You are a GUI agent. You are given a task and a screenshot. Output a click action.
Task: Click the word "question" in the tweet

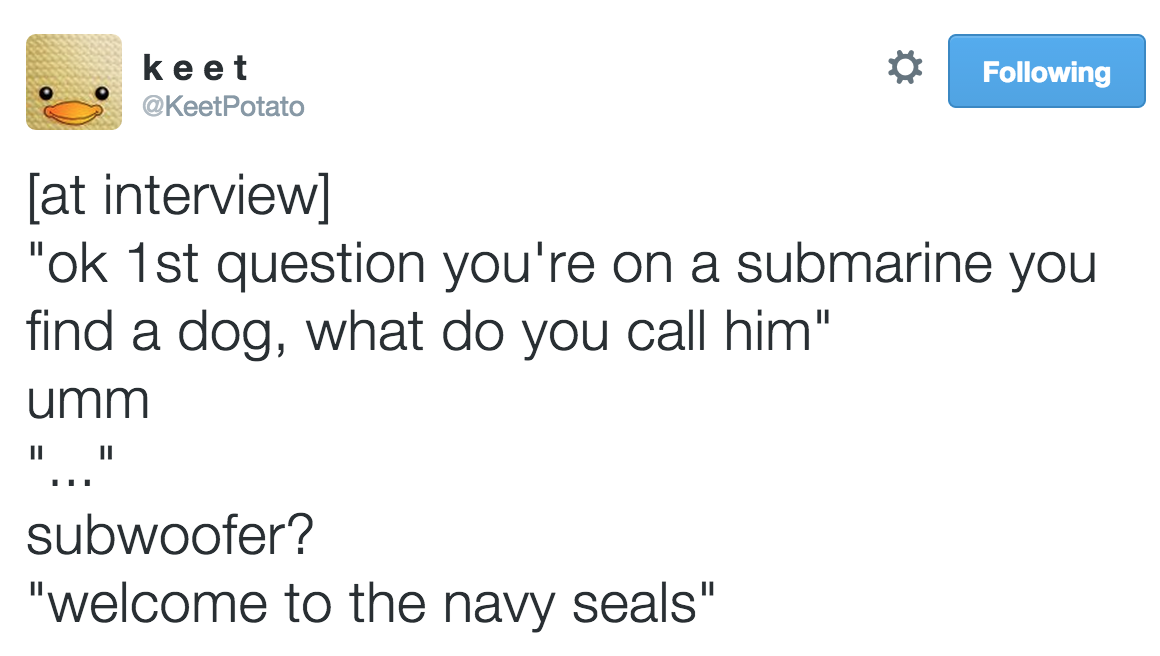pos(321,265)
